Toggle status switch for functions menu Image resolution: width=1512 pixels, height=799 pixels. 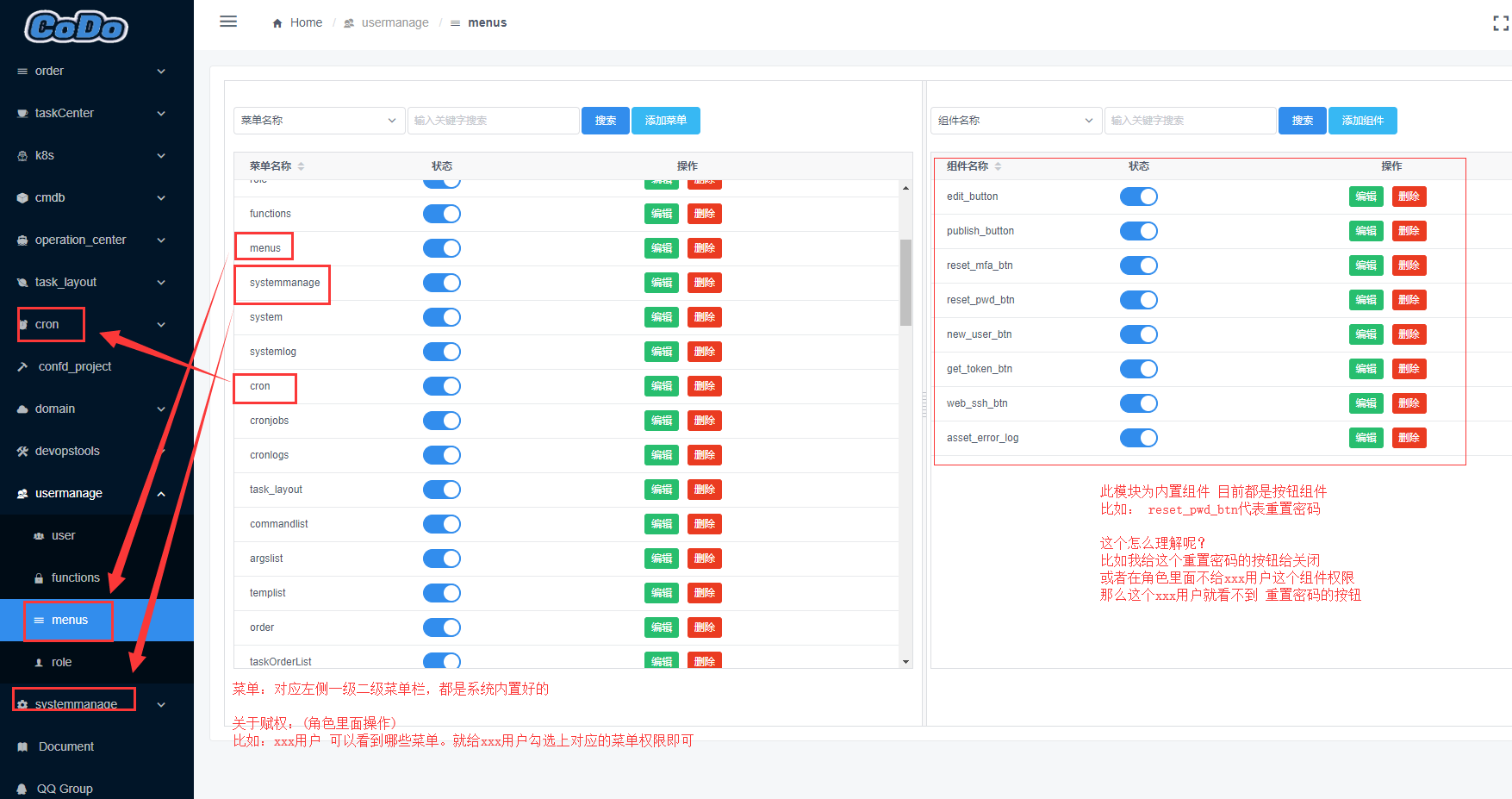(x=442, y=214)
